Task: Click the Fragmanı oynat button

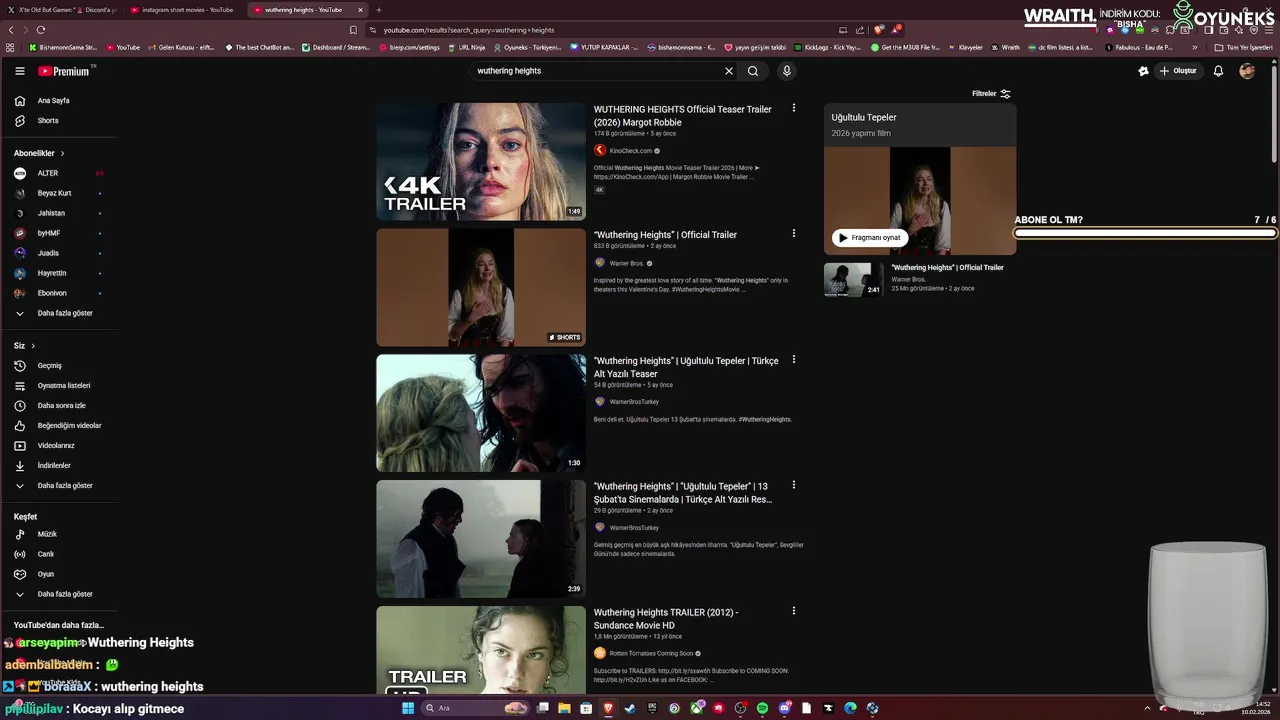Action: click(x=870, y=238)
